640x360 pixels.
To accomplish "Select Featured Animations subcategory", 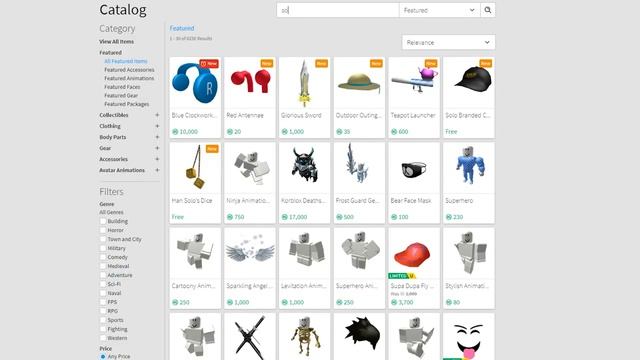I will (x=129, y=78).
